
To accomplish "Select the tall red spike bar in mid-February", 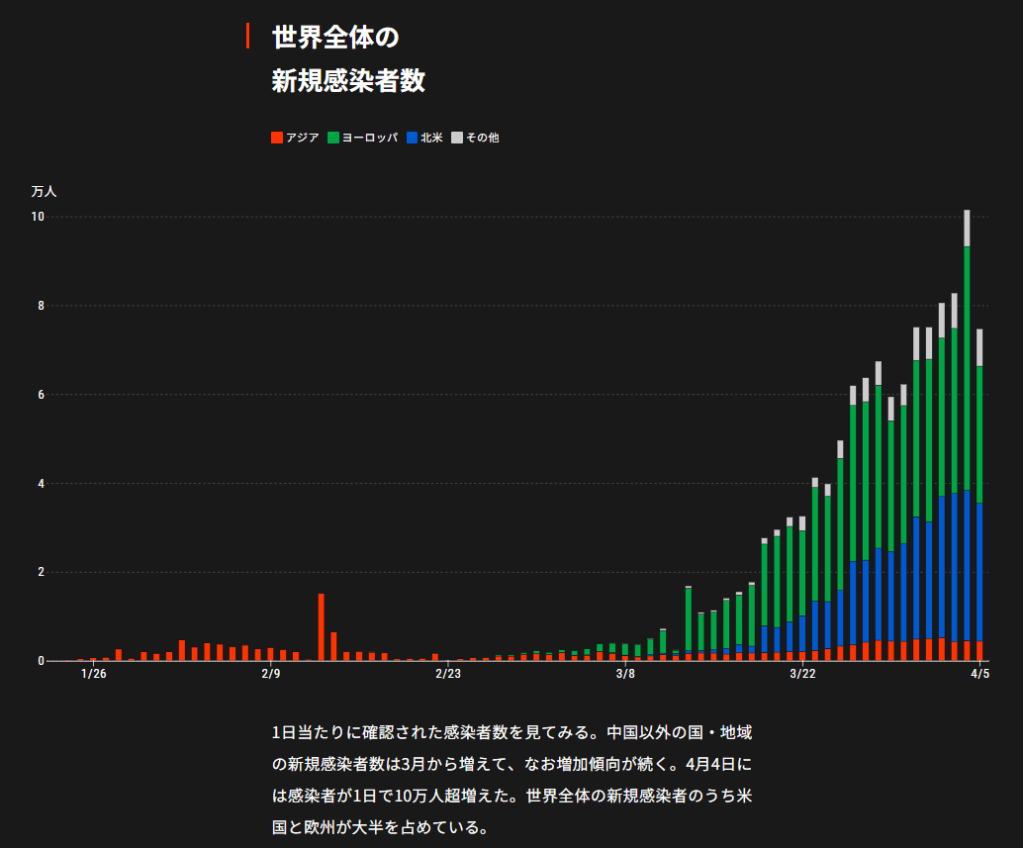I will 321,627.
